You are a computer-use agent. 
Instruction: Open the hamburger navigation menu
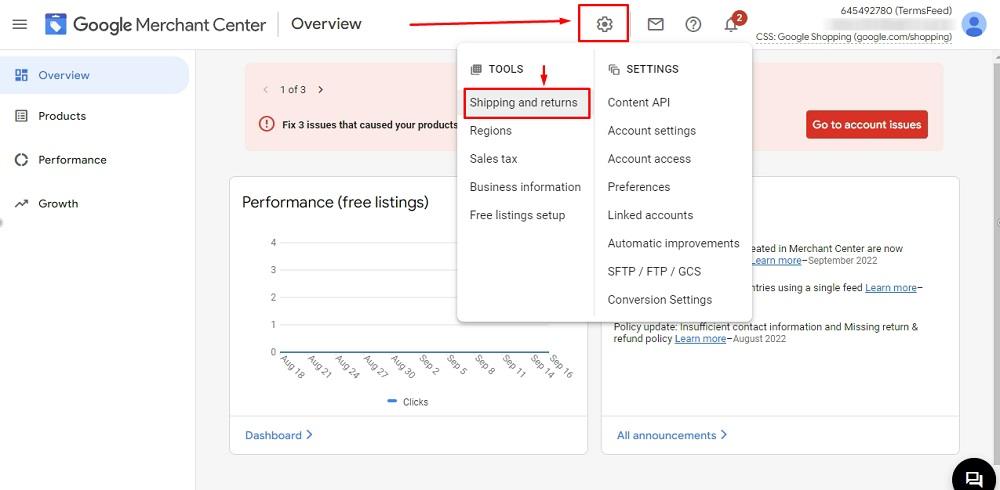pyautogui.click(x=20, y=24)
